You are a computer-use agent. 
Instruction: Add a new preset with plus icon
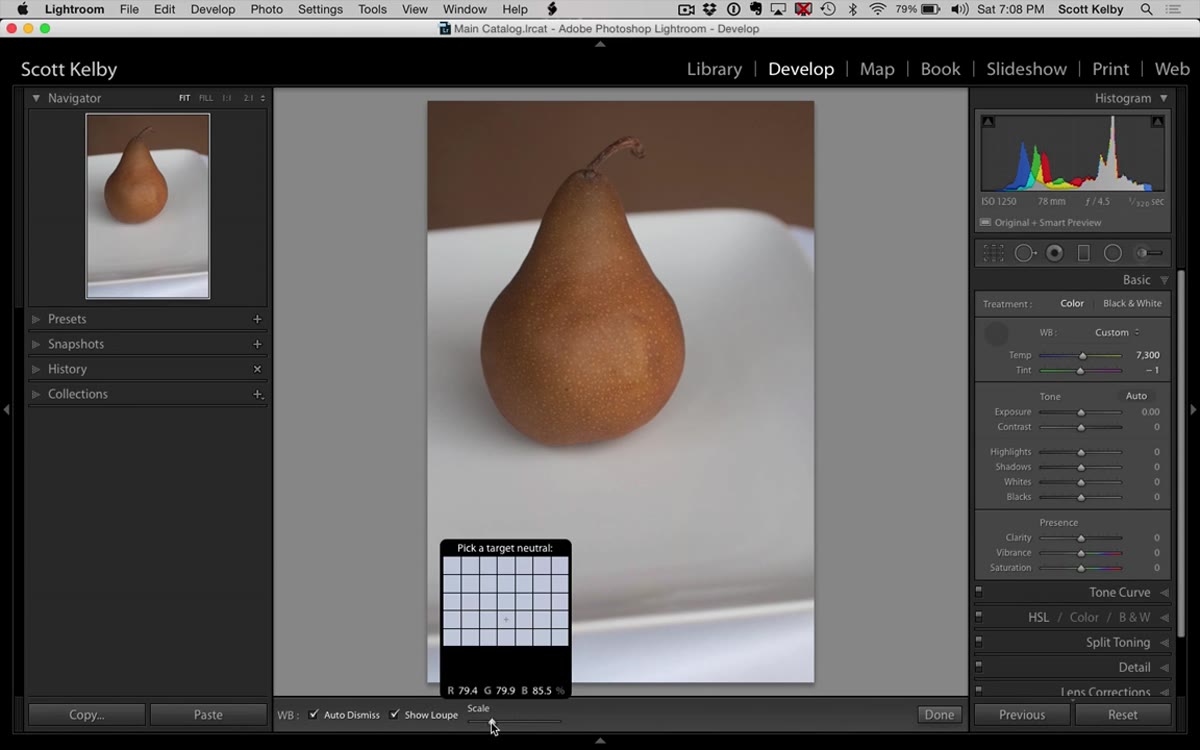coord(257,319)
